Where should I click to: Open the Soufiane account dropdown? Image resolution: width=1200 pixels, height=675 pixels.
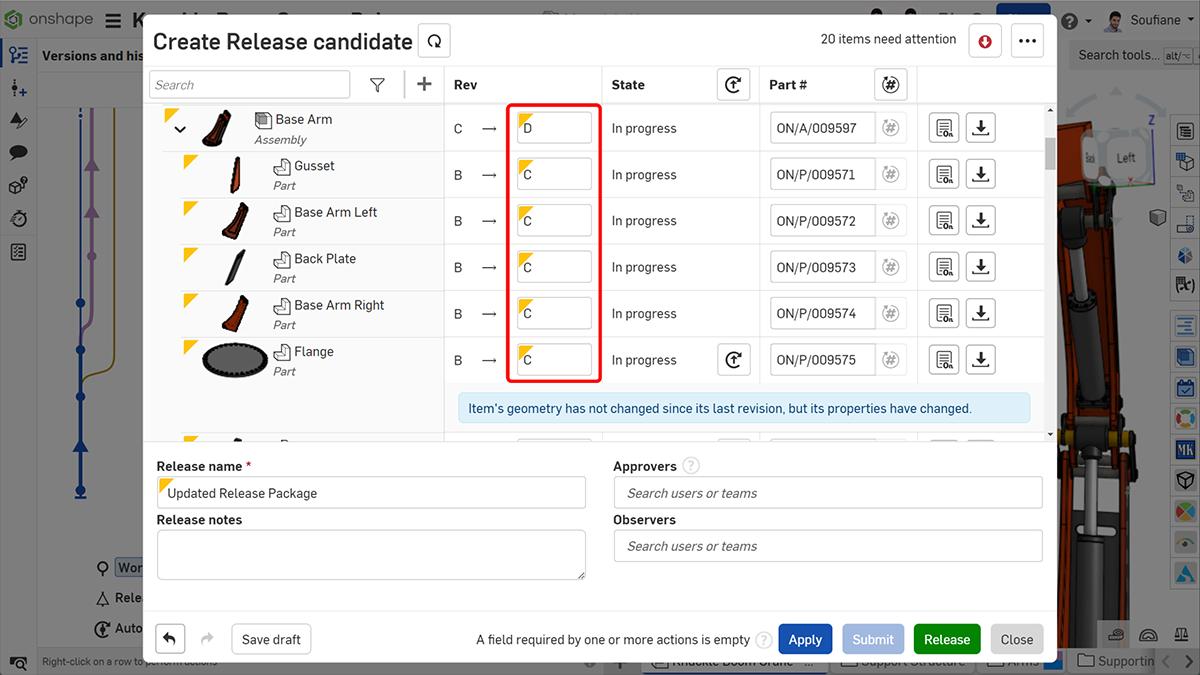pos(1159,19)
